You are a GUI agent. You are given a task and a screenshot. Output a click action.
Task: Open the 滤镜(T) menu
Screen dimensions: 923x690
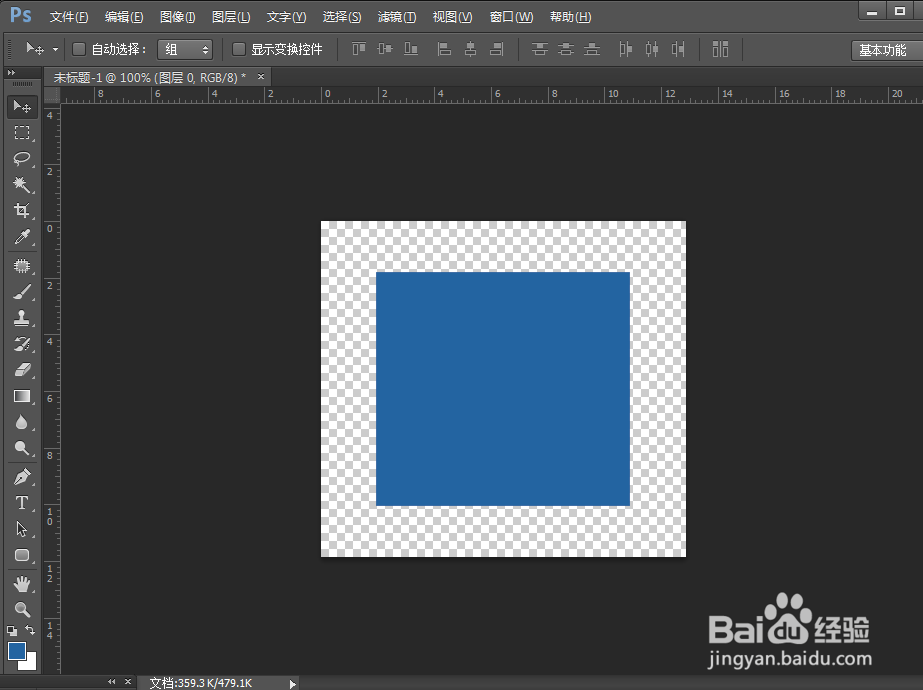click(397, 17)
